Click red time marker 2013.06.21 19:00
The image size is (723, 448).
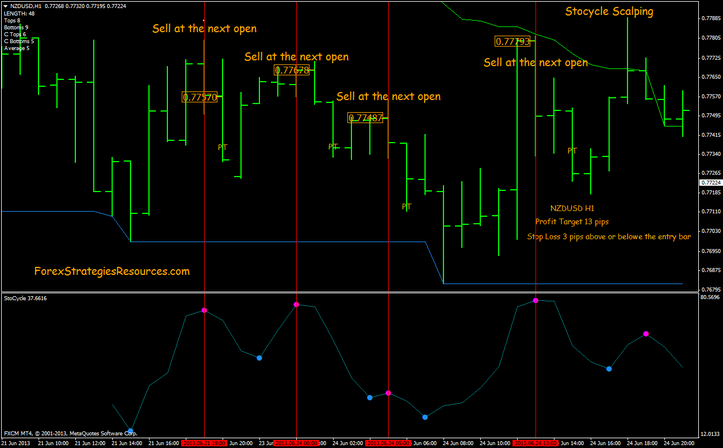coord(204,443)
